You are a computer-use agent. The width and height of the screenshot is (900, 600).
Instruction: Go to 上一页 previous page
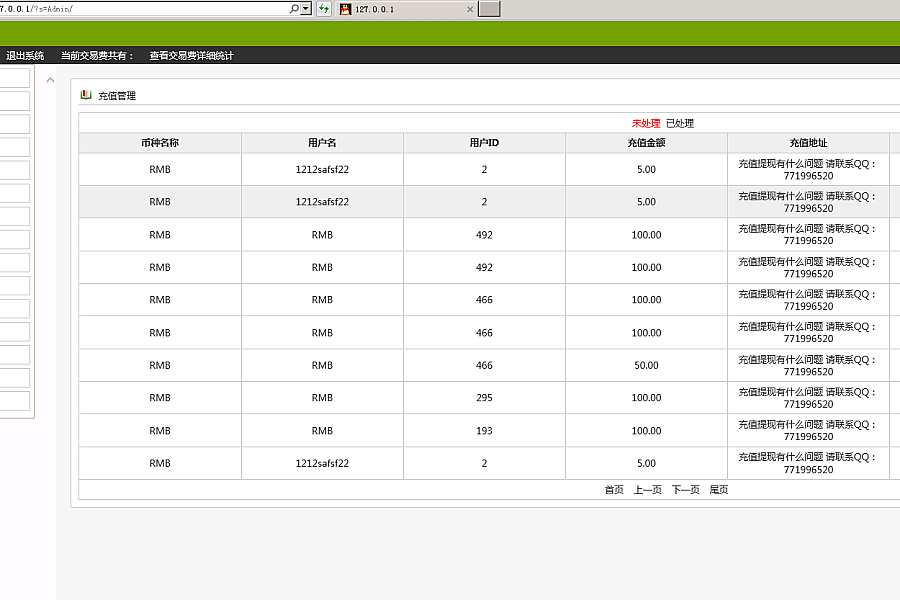pos(647,490)
